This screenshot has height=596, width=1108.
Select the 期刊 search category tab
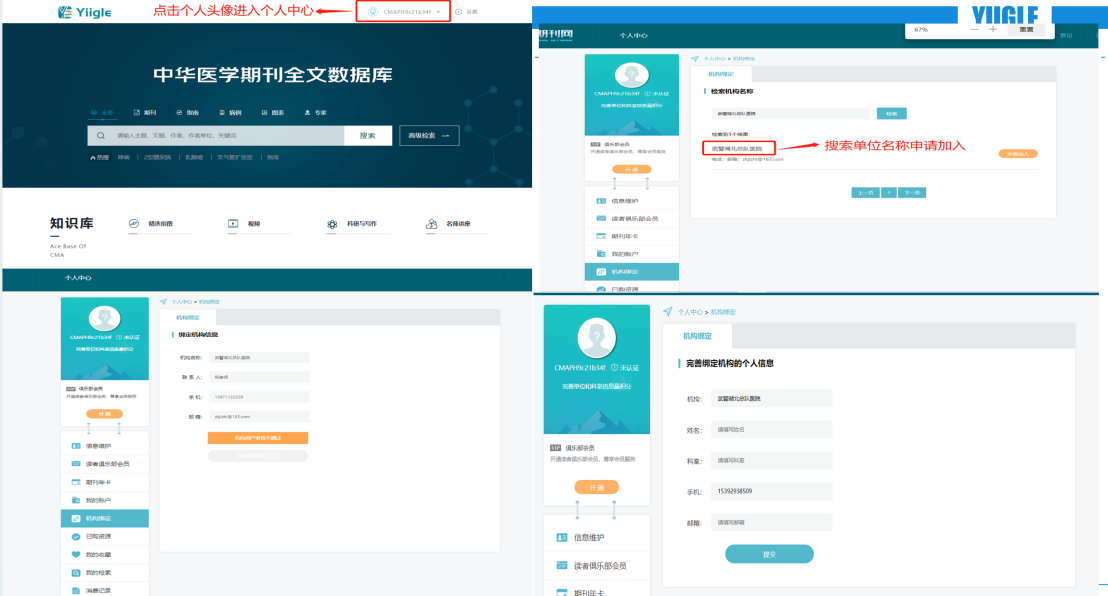pyautogui.click(x=144, y=113)
